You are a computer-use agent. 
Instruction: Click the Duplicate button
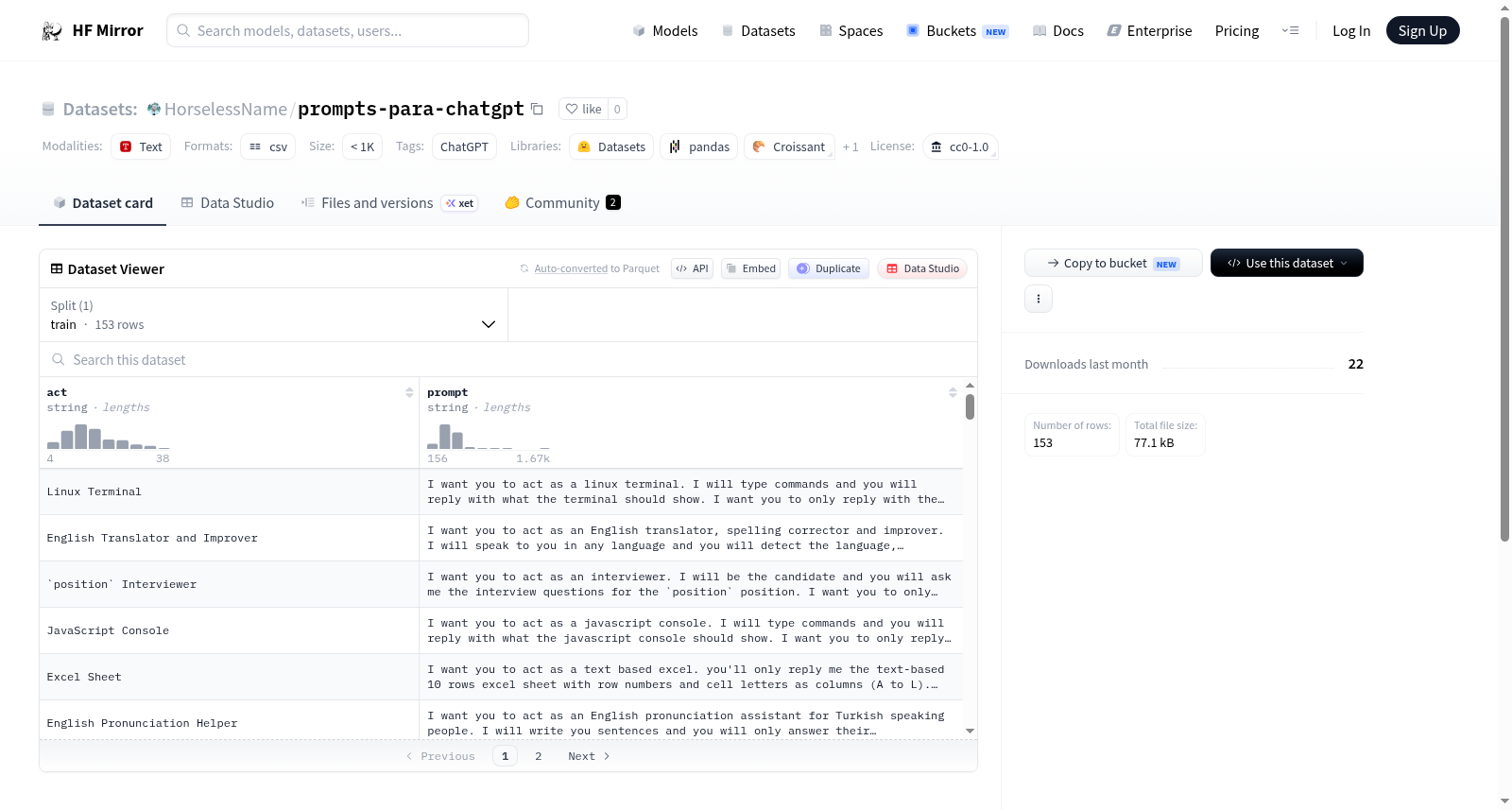tap(828, 268)
